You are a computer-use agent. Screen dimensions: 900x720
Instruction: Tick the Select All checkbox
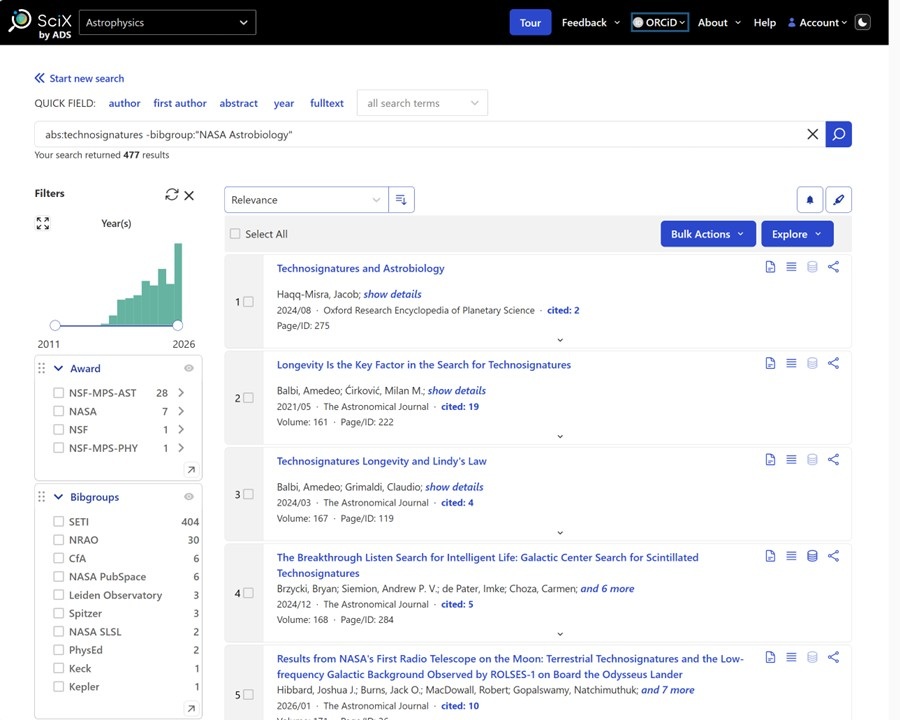click(235, 234)
